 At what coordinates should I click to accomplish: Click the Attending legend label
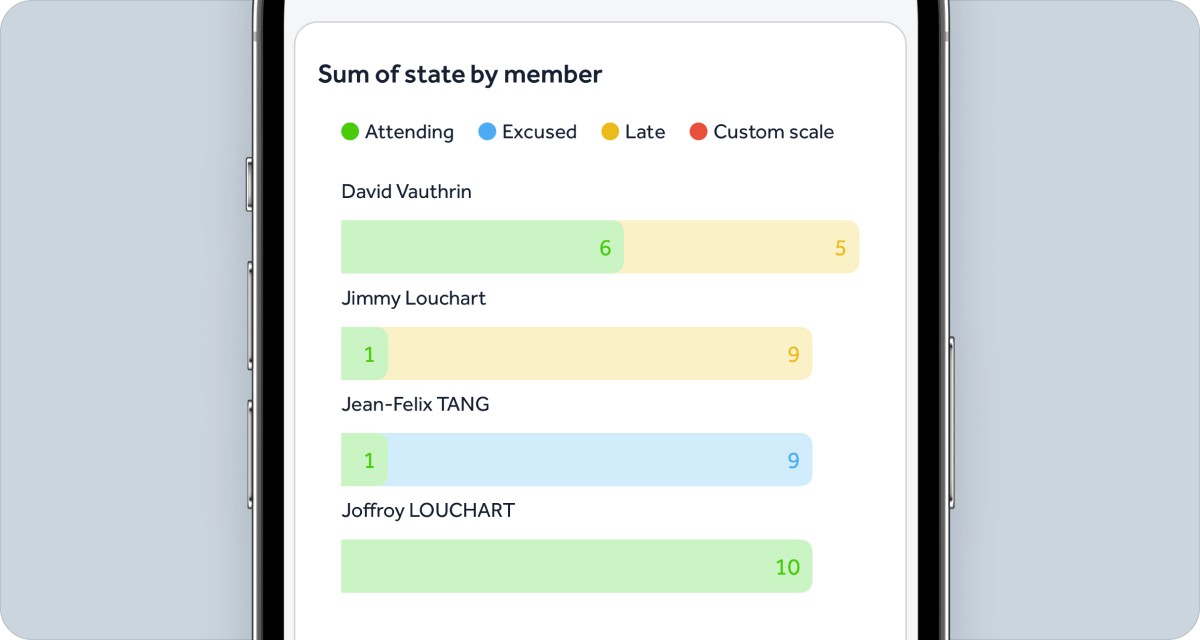409,132
